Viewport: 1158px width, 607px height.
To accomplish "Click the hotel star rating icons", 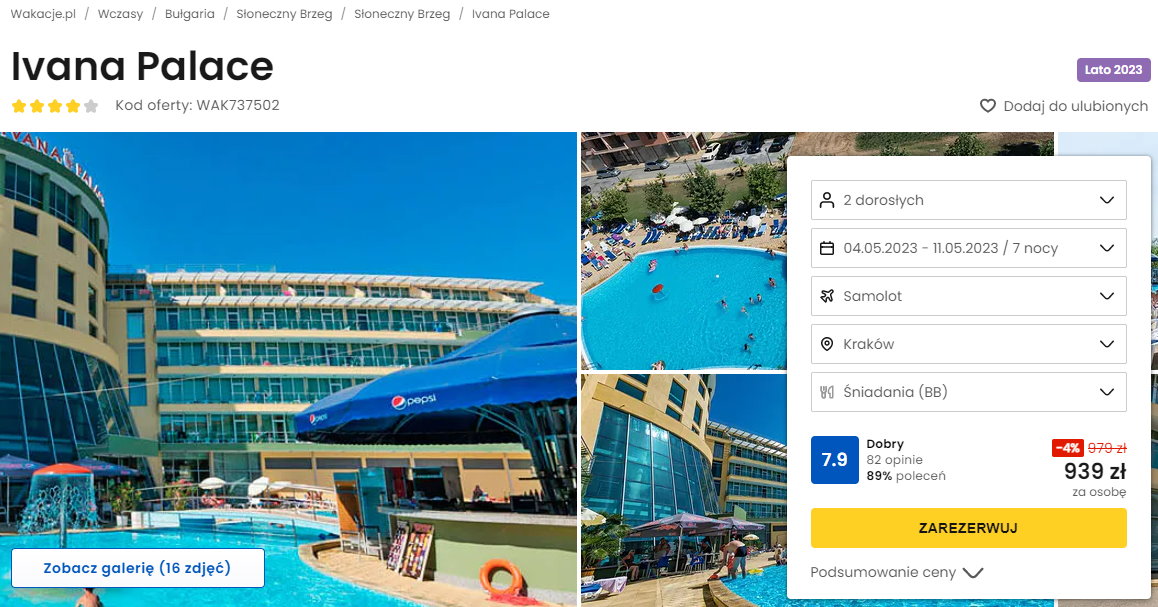I will click(55, 106).
